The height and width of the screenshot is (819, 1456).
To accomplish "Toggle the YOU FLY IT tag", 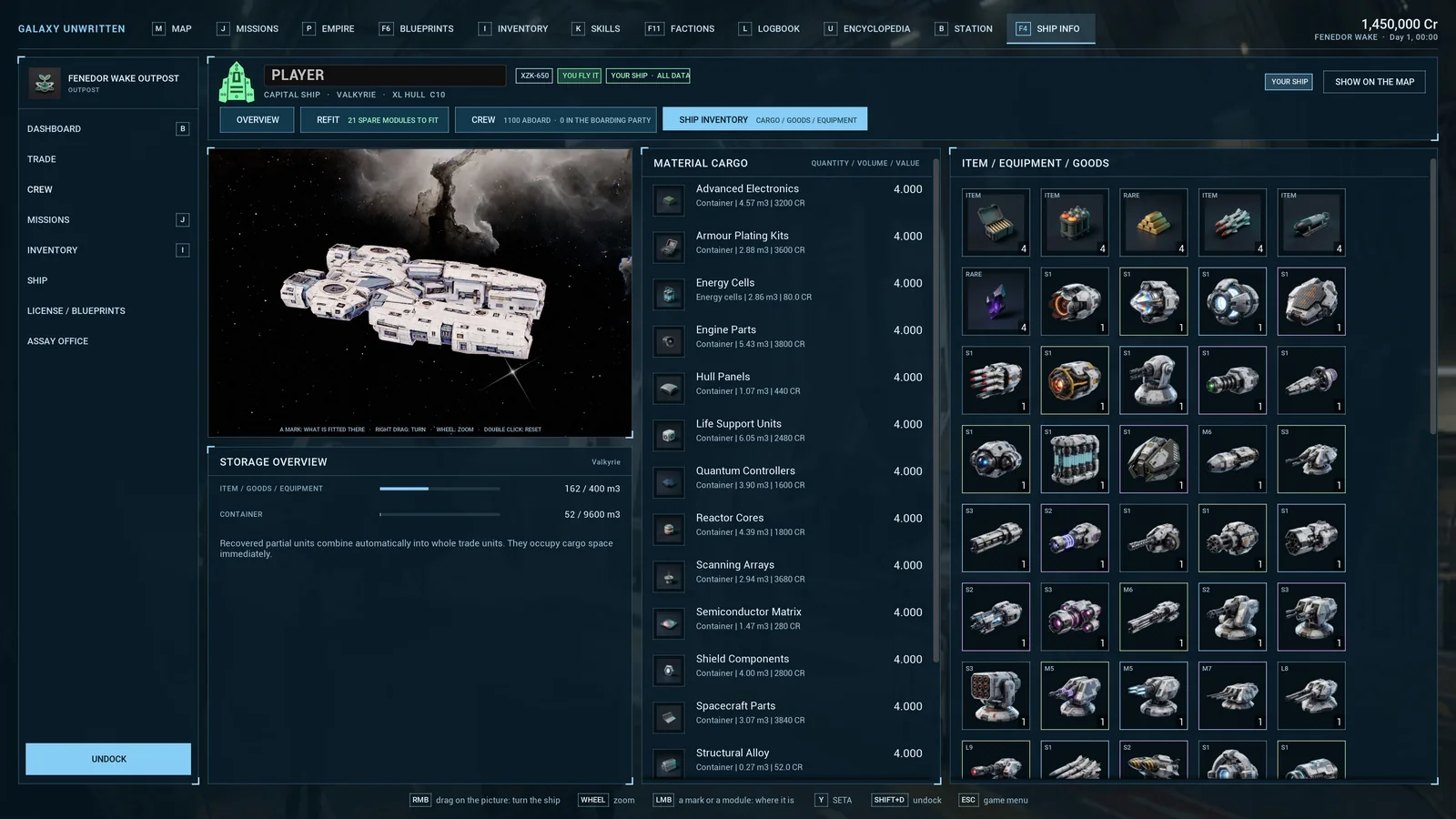I will pyautogui.click(x=580, y=76).
